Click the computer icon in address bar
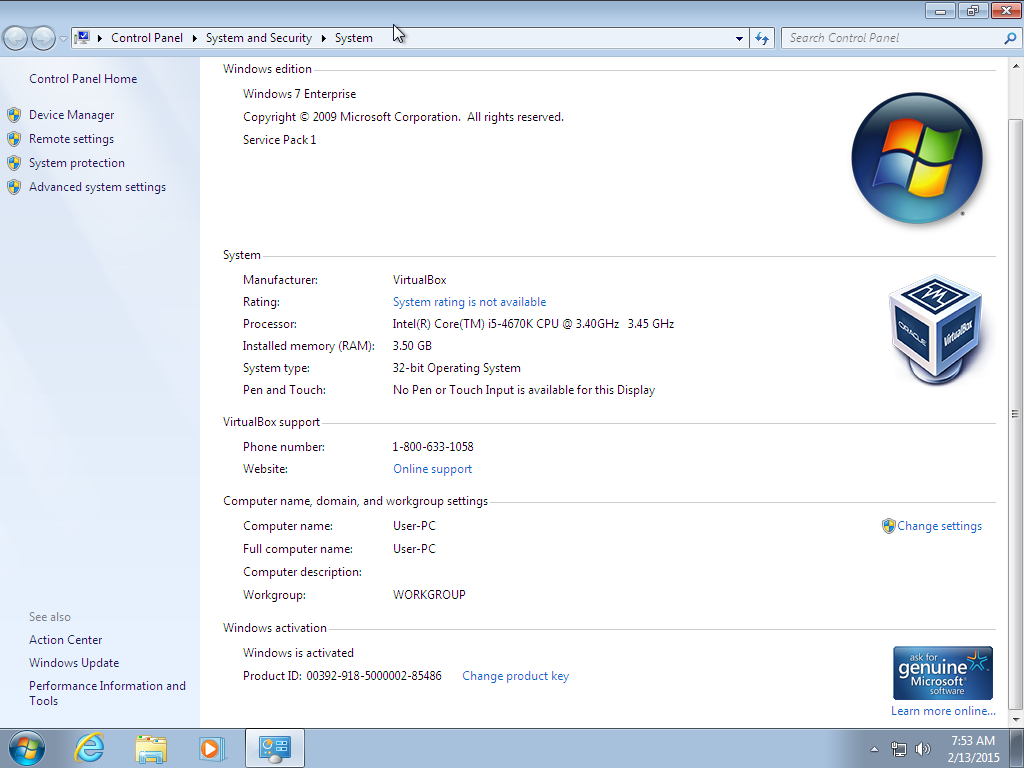Screen dimensions: 1024x768 82,37
